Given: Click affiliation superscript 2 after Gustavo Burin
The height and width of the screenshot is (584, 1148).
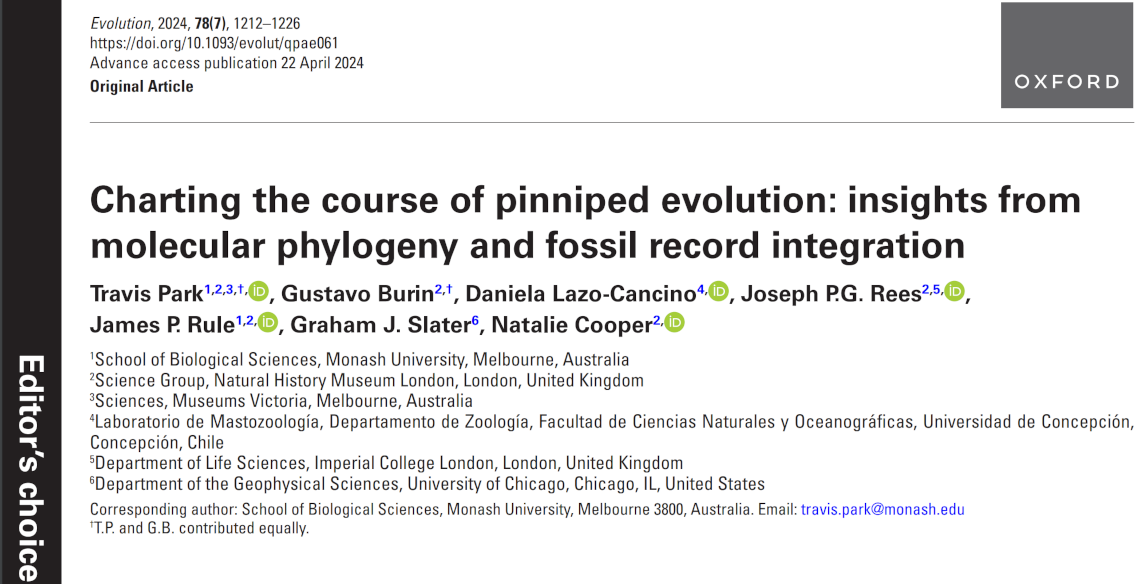Looking at the screenshot, I should [439, 288].
